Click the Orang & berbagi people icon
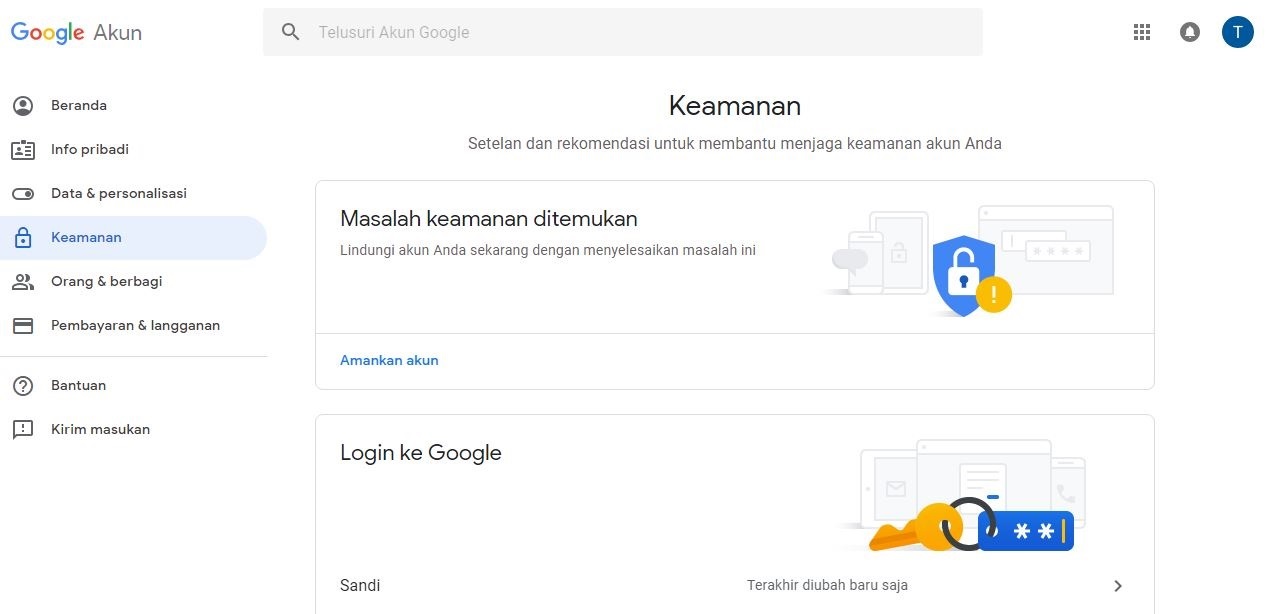 click(x=22, y=282)
